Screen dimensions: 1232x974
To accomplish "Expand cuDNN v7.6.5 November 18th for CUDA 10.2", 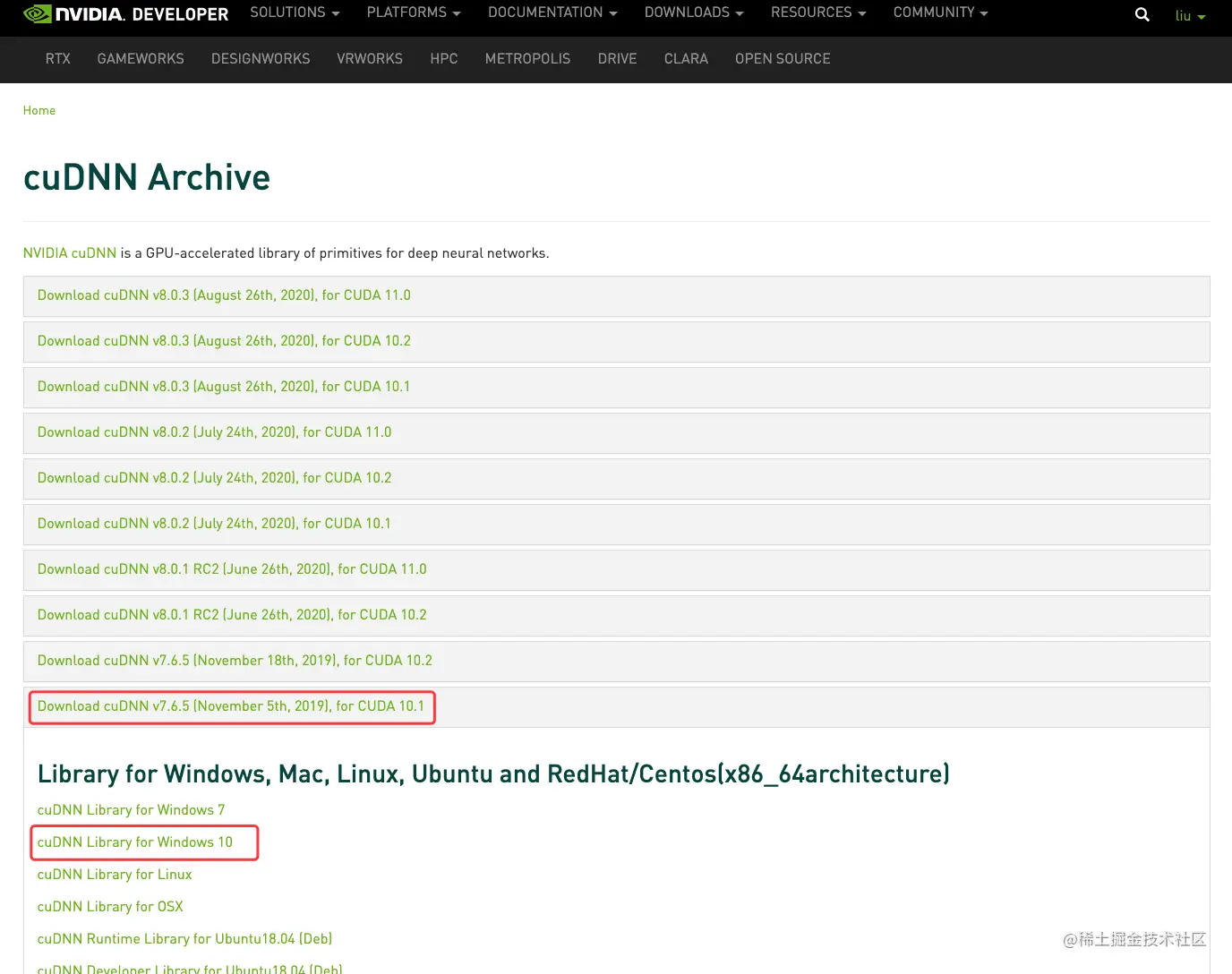I will click(x=616, y=662).
